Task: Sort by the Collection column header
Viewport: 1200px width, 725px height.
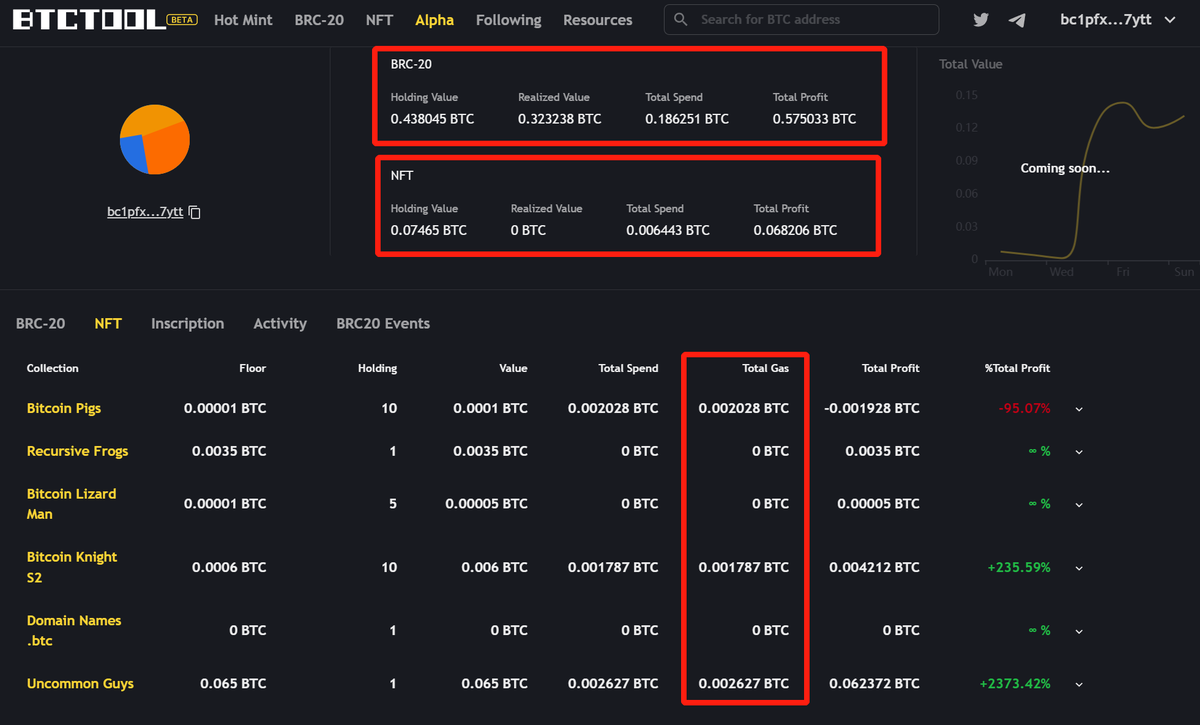Action: (x=52, y=368)
